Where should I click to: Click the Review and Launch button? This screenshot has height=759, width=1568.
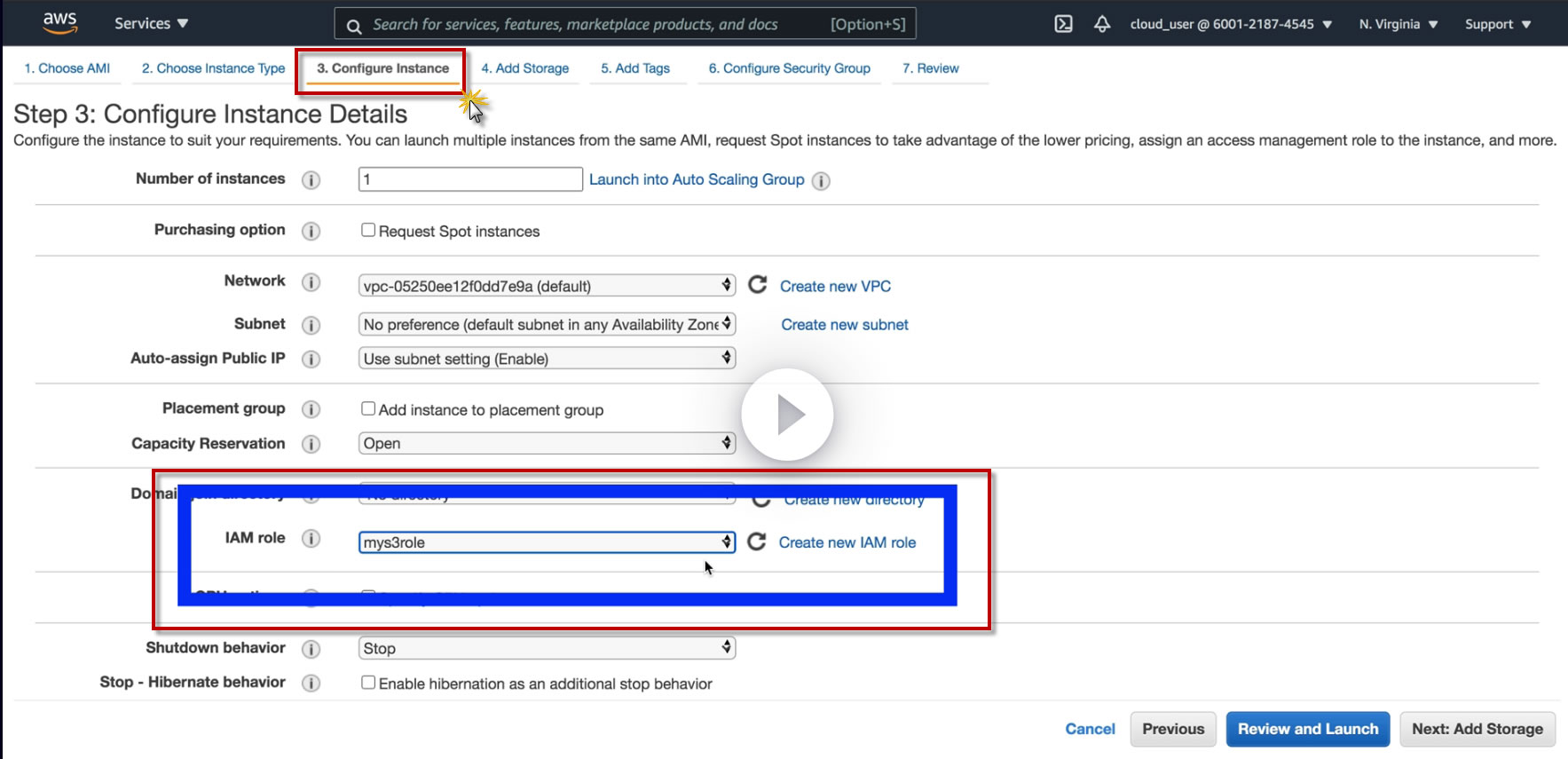click(x=1308, y=729)
